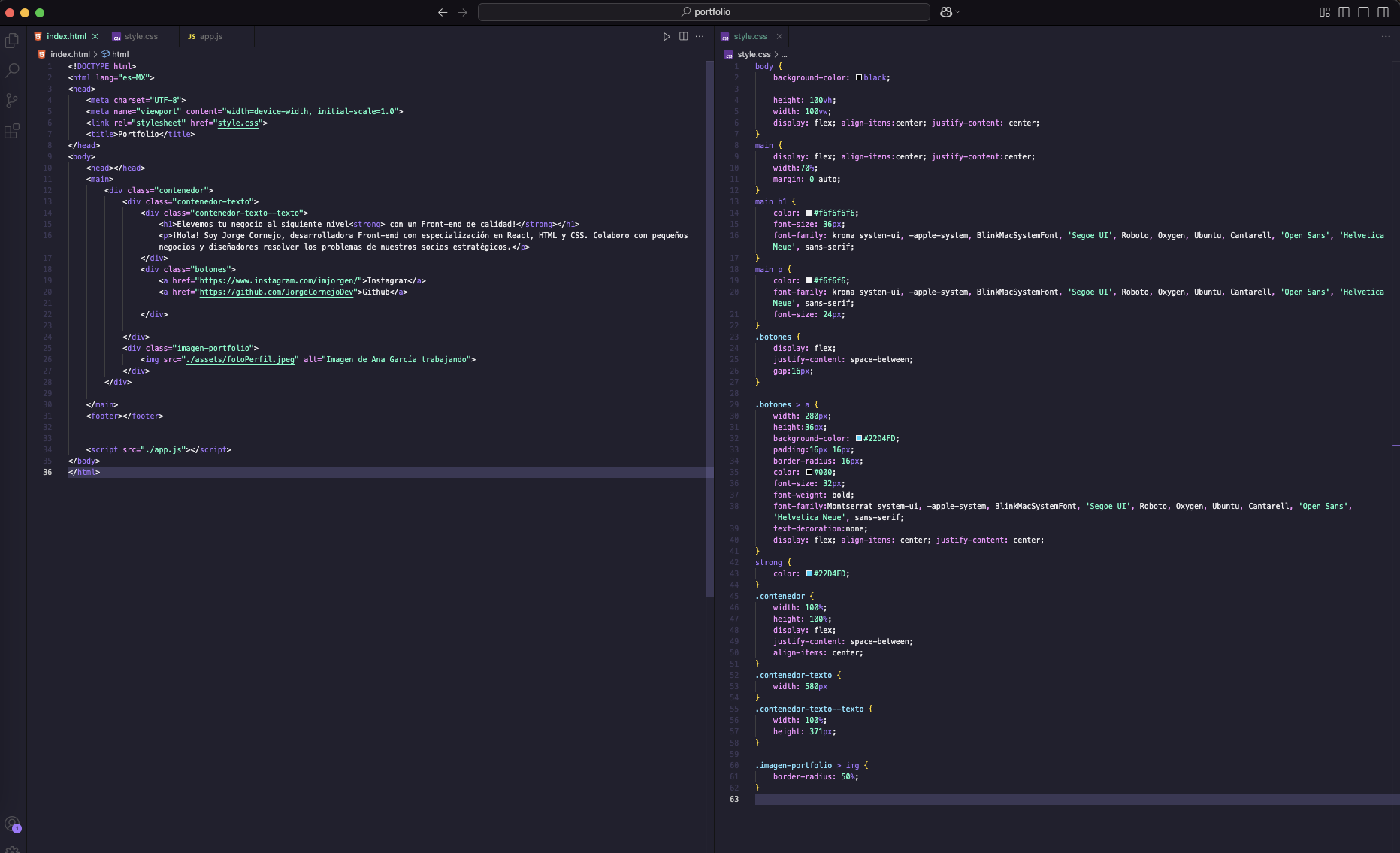
Task: Click the portfolio command center search box
Action: tap(704, 12)
